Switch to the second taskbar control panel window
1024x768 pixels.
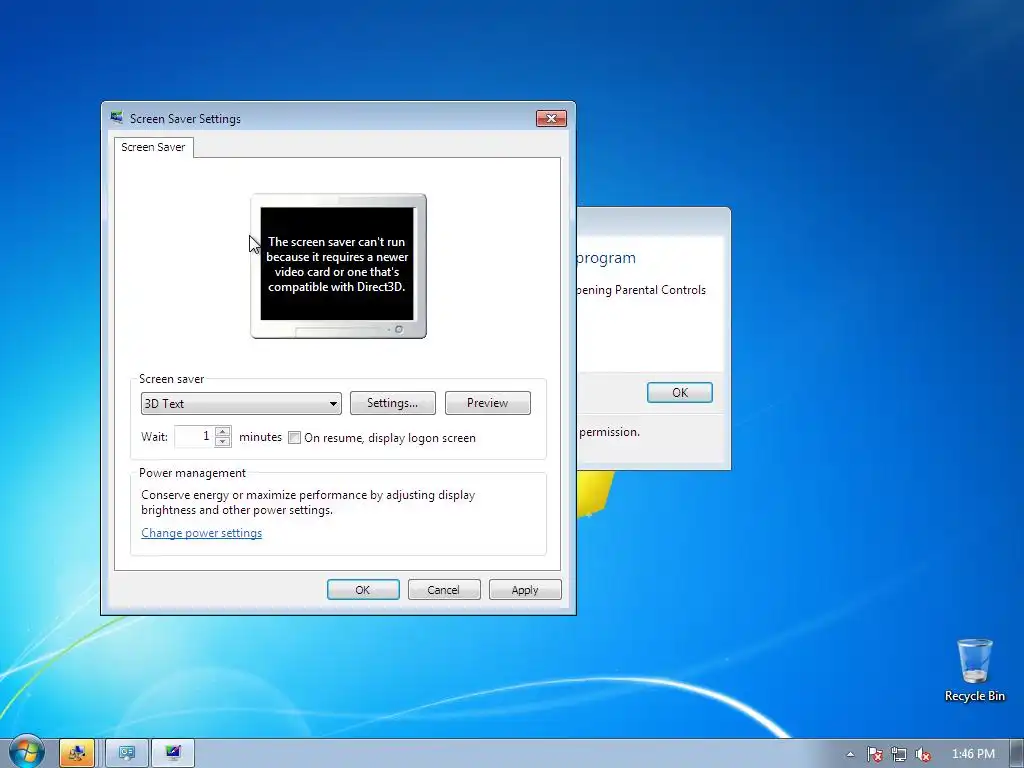pos(127,753)
